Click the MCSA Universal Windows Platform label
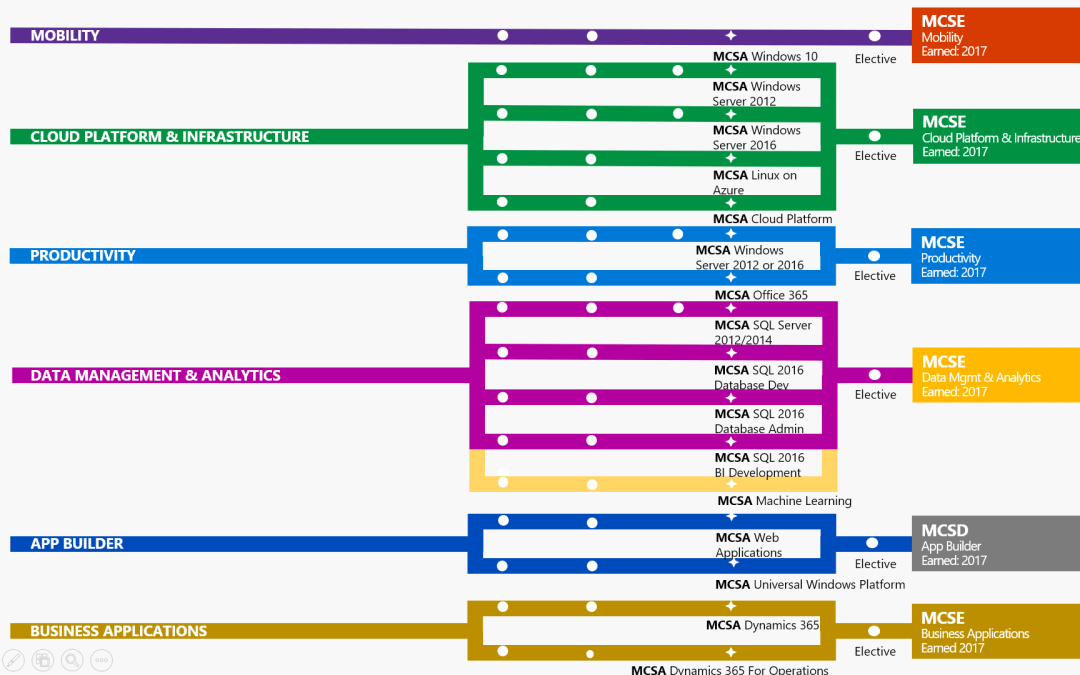Image resolution: width=1080 pixels, height=675 pixels. pyautogui.click(x=810, y=585)
